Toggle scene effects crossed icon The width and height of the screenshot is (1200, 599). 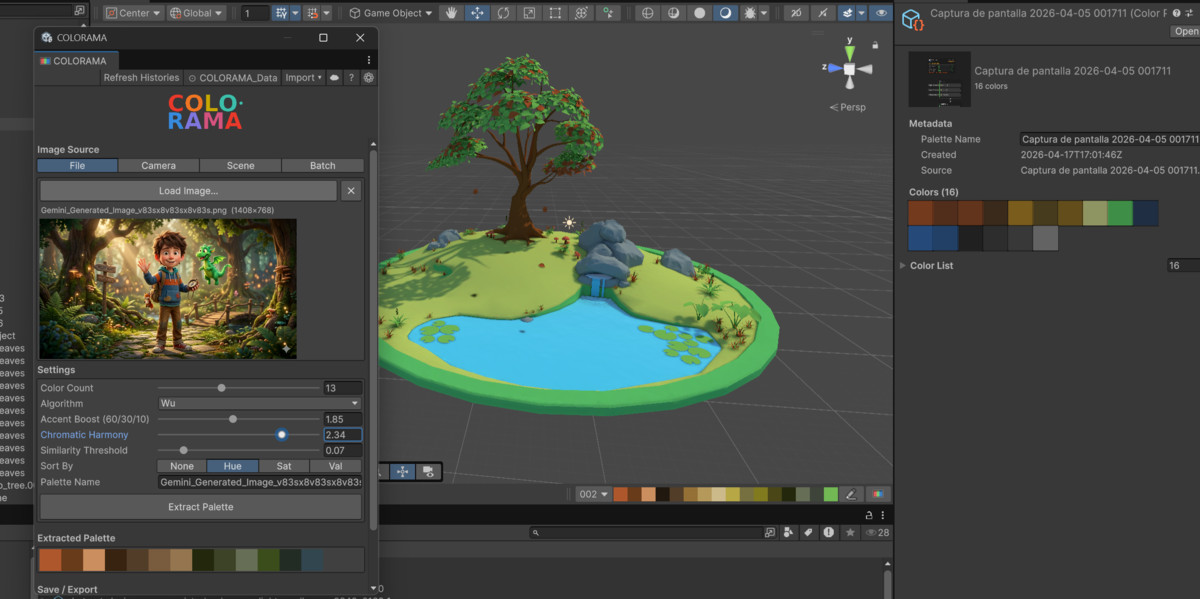coord(823,13)
